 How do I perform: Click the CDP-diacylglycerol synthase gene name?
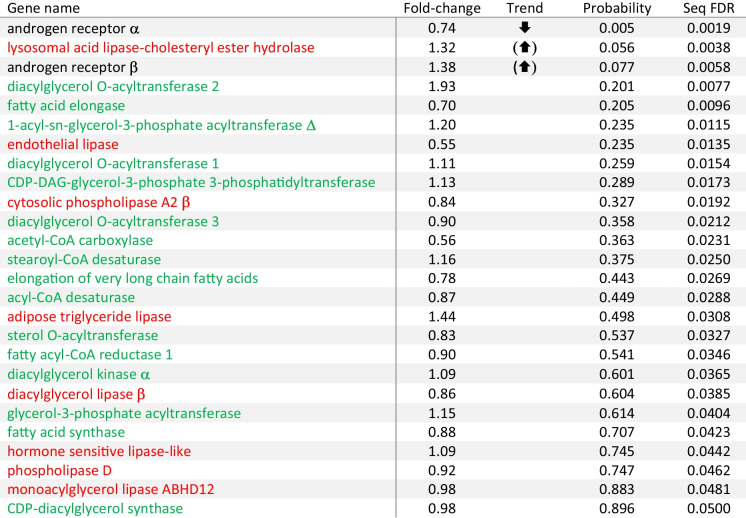click(95, 508)
